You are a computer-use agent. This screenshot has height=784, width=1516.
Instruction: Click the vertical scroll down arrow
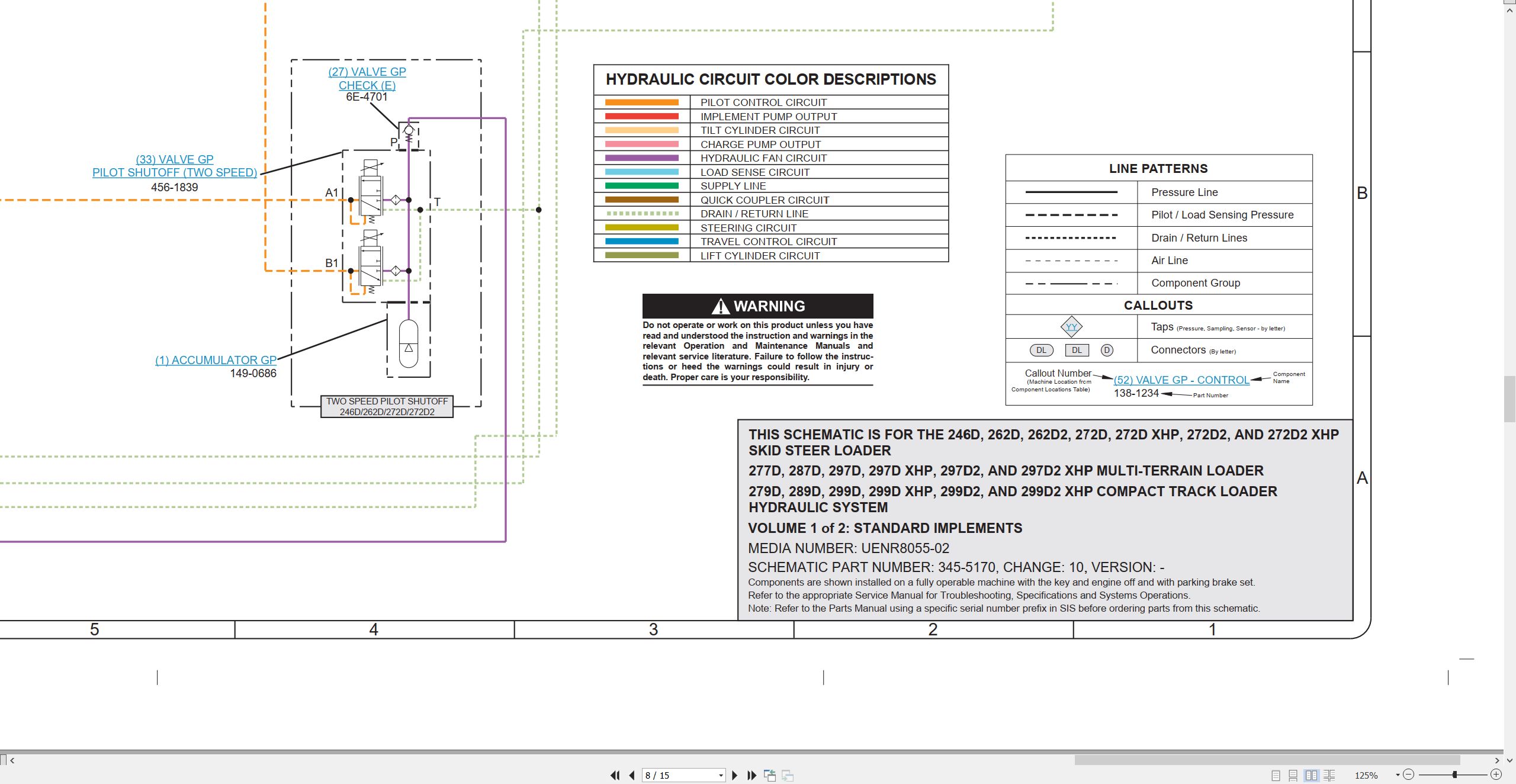[x=1510, y=760]
